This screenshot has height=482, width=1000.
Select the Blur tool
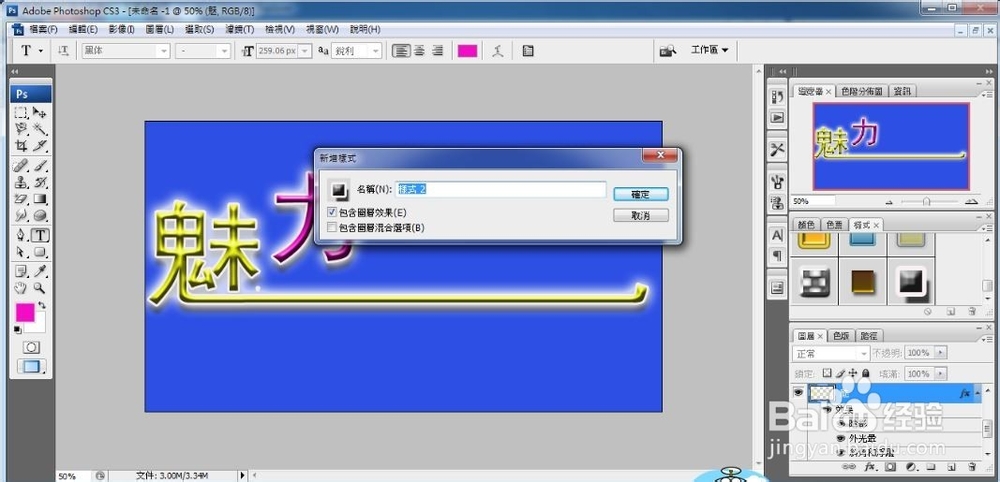tap(22, 215)
